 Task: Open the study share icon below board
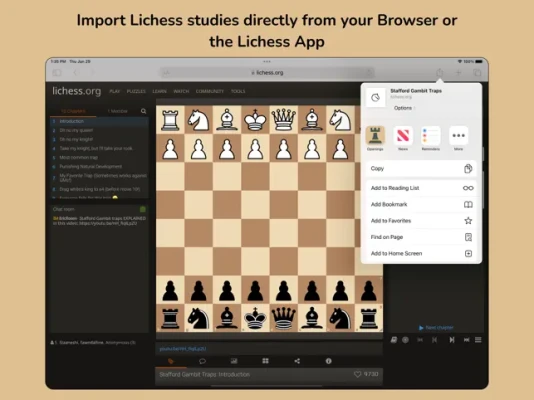(x=297, y=361)
